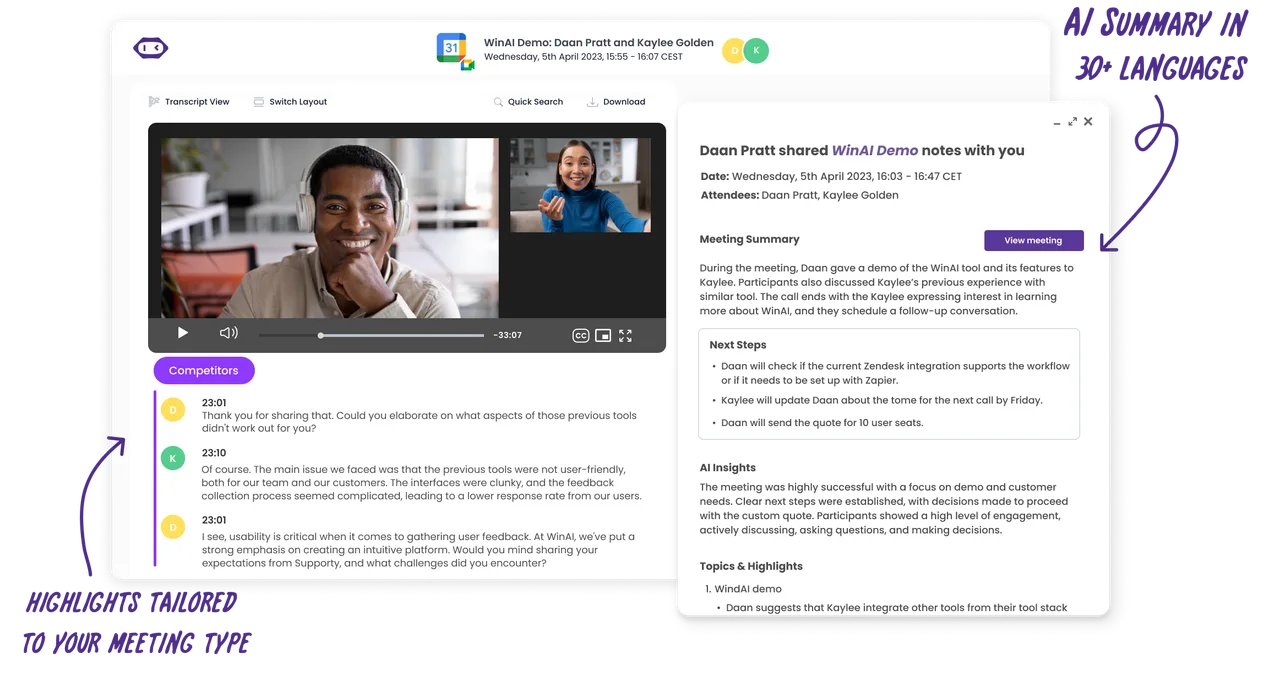Screen dimensions: 1280x681
Task: Click 'Thank you for sharing that' transcript text
Action: click(x=419, y=422)
